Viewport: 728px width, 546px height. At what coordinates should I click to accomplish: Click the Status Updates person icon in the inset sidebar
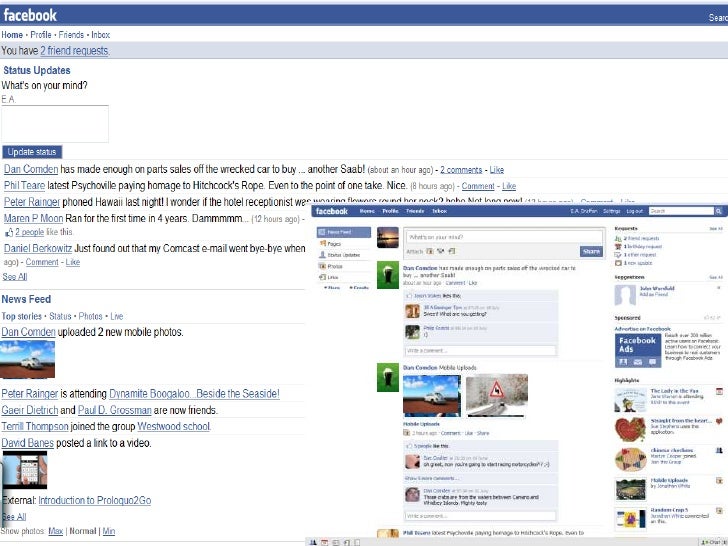click(x=323, y=255)
